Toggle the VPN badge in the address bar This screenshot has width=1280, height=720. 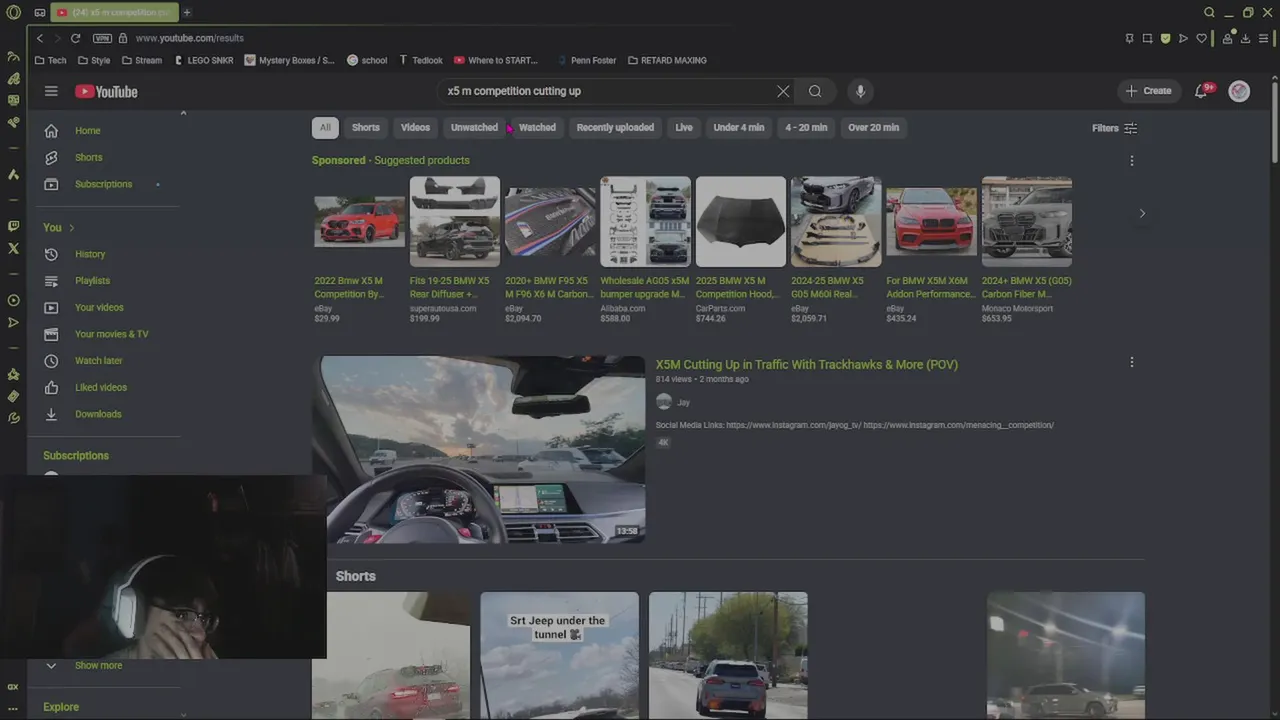102,38
